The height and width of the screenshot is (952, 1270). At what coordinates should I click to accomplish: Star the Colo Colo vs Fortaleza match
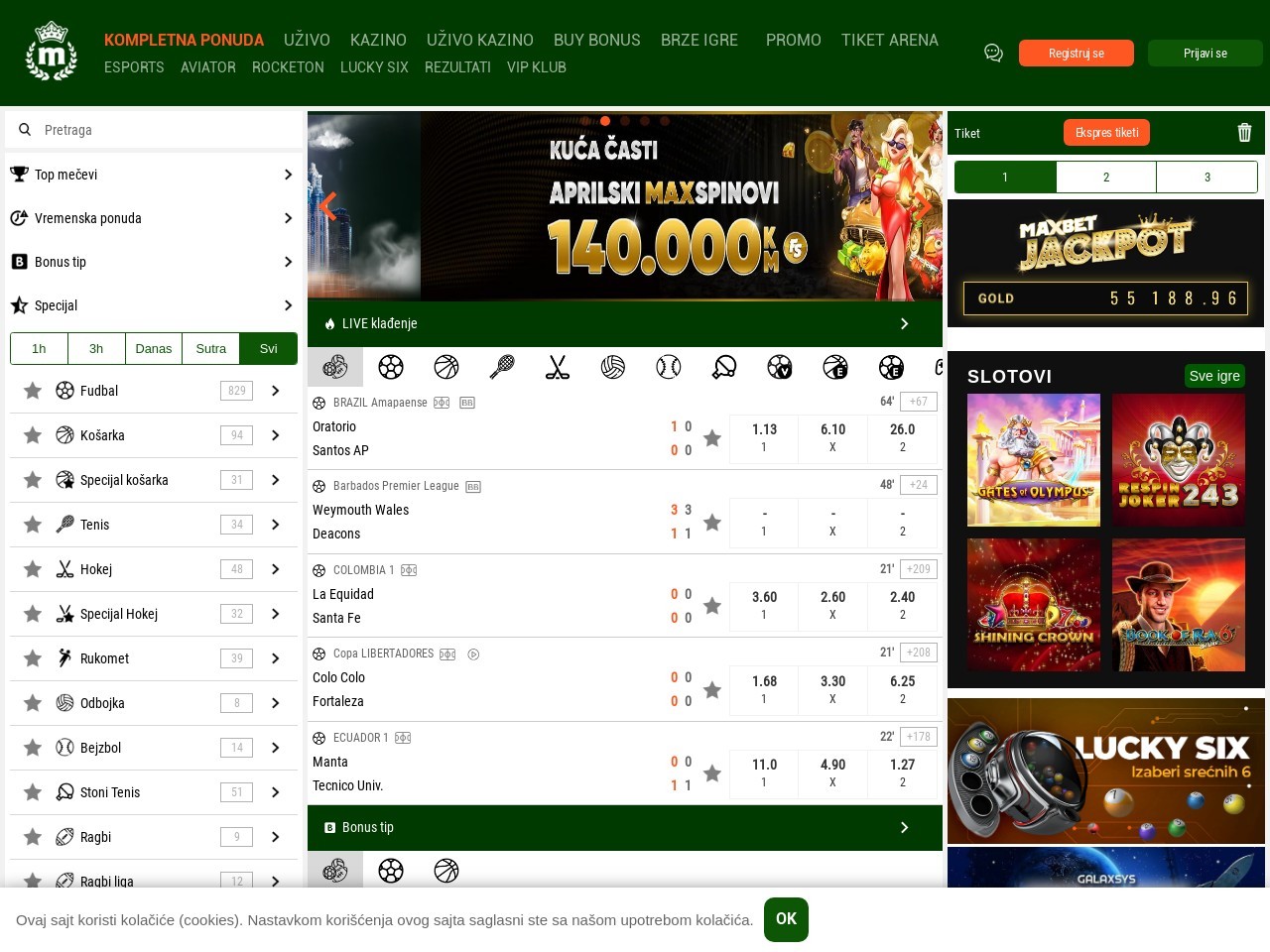point(712,690)
